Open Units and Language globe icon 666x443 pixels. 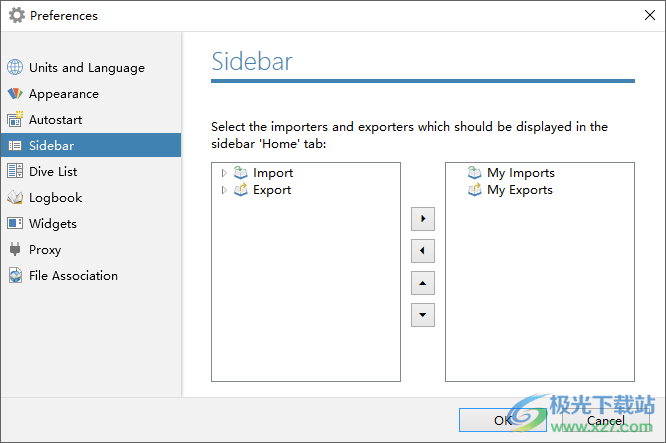click(15, 67)
